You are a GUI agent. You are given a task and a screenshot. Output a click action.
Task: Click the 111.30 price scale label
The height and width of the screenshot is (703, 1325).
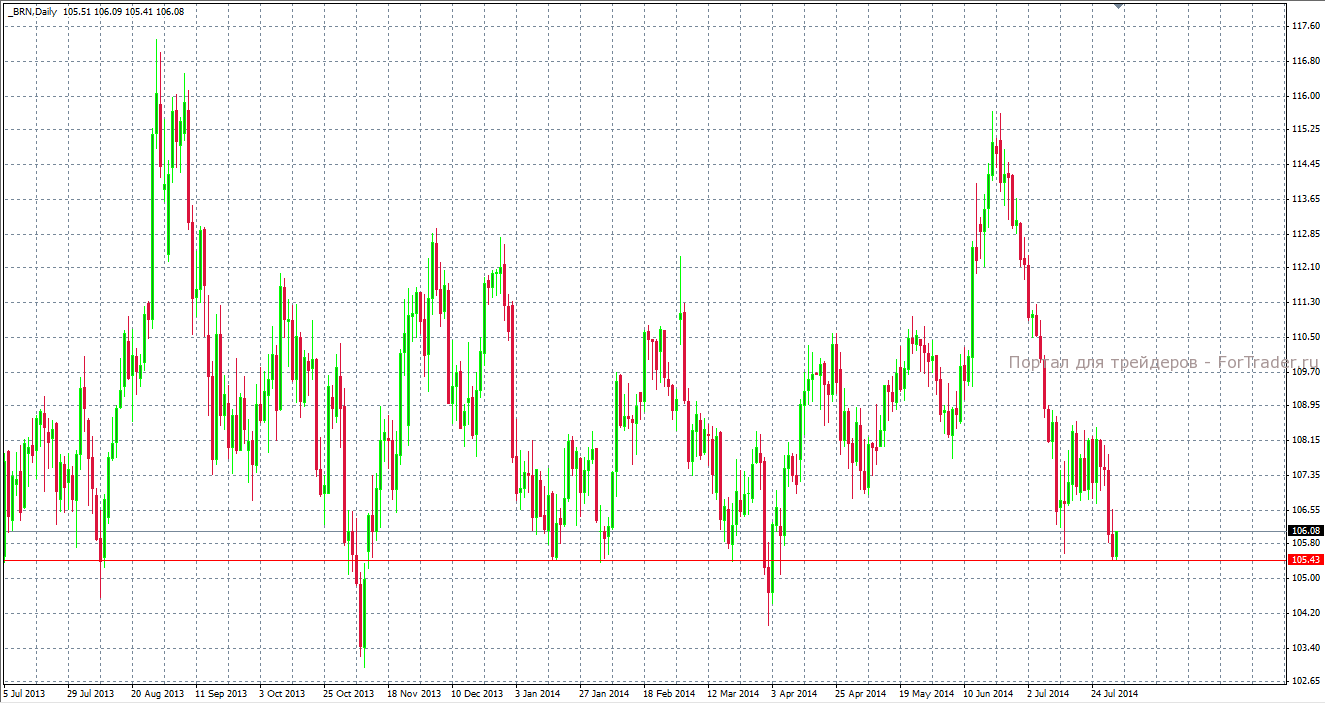coord(1305,302)
